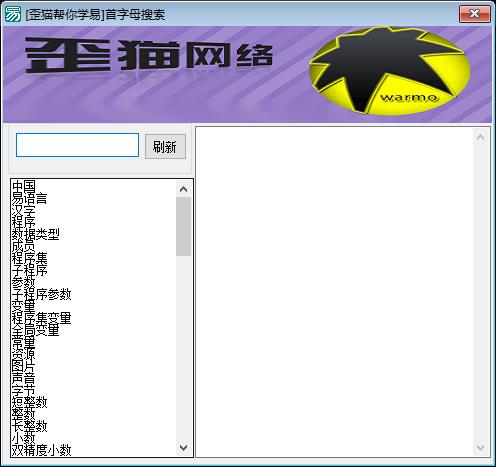496x467 pixels.
Task: Focus the search text input field
Action: (77, 145)
